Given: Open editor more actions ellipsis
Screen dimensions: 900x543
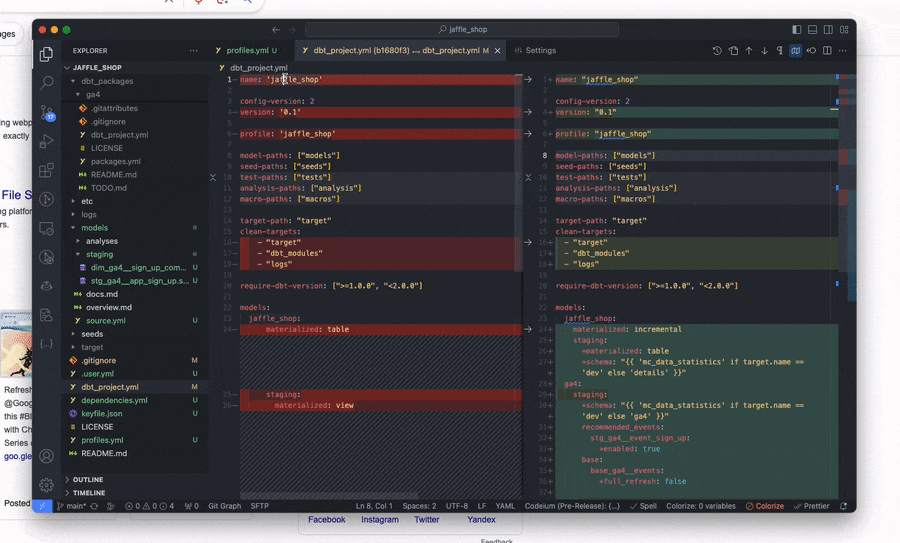Looking at the screenshot, I should tap(843, 51).
